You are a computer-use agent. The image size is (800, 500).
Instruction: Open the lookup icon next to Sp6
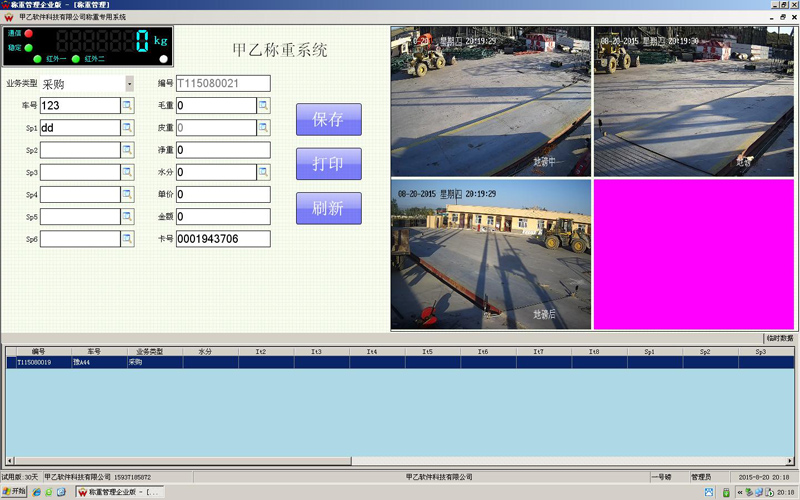(x=128, y=239)
